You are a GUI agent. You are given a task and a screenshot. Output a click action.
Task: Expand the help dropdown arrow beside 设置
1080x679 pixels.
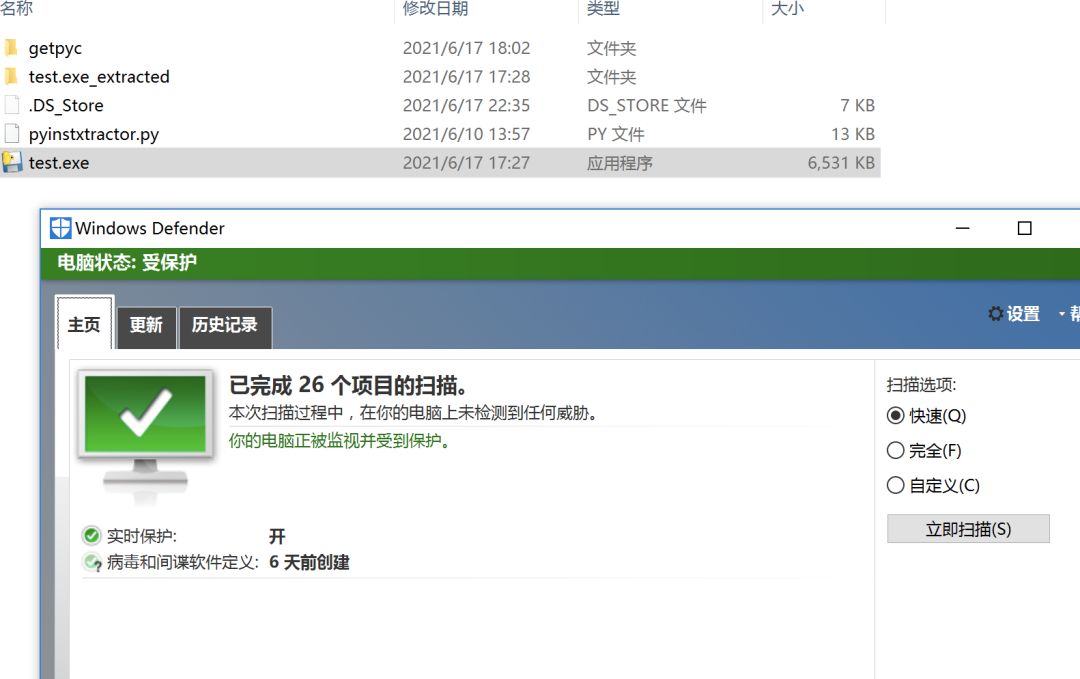(1061, 314)
